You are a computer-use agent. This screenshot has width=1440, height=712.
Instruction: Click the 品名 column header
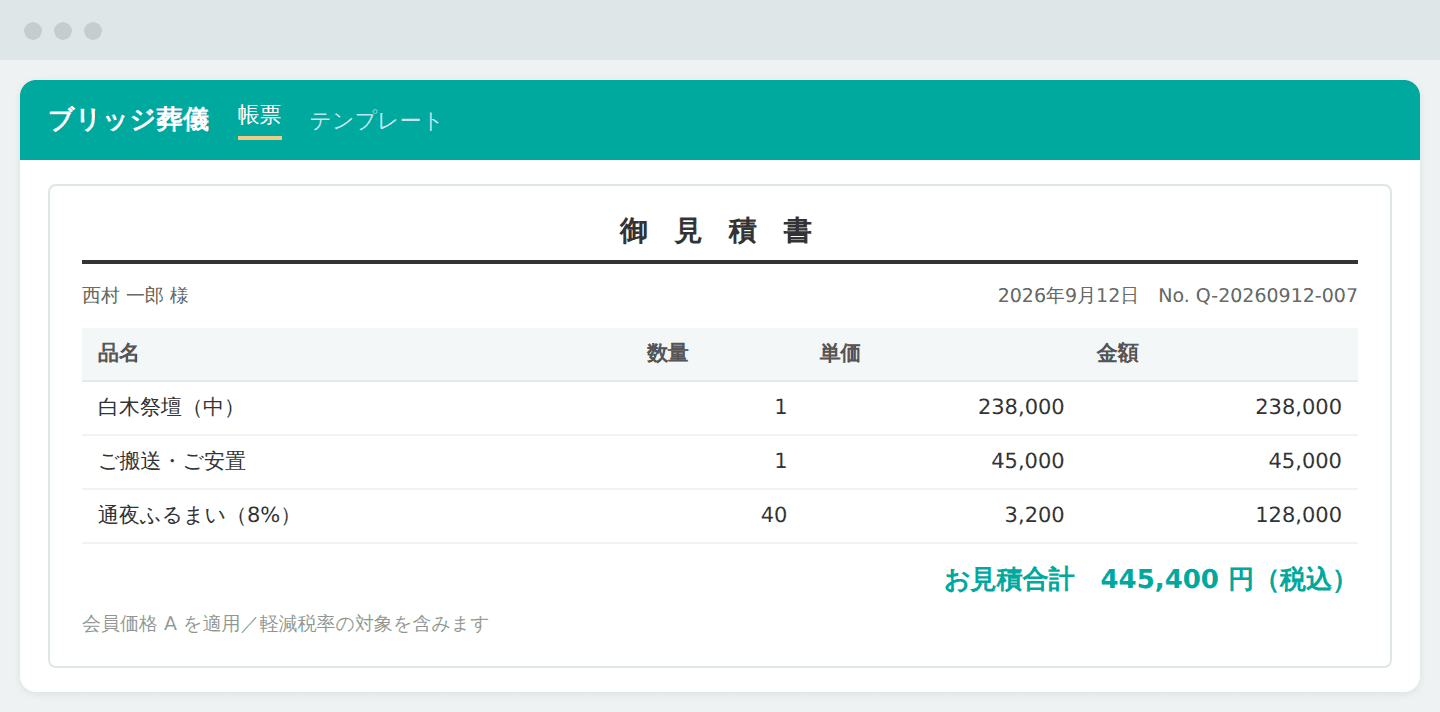pyautogui.click(x=118, y=354)
